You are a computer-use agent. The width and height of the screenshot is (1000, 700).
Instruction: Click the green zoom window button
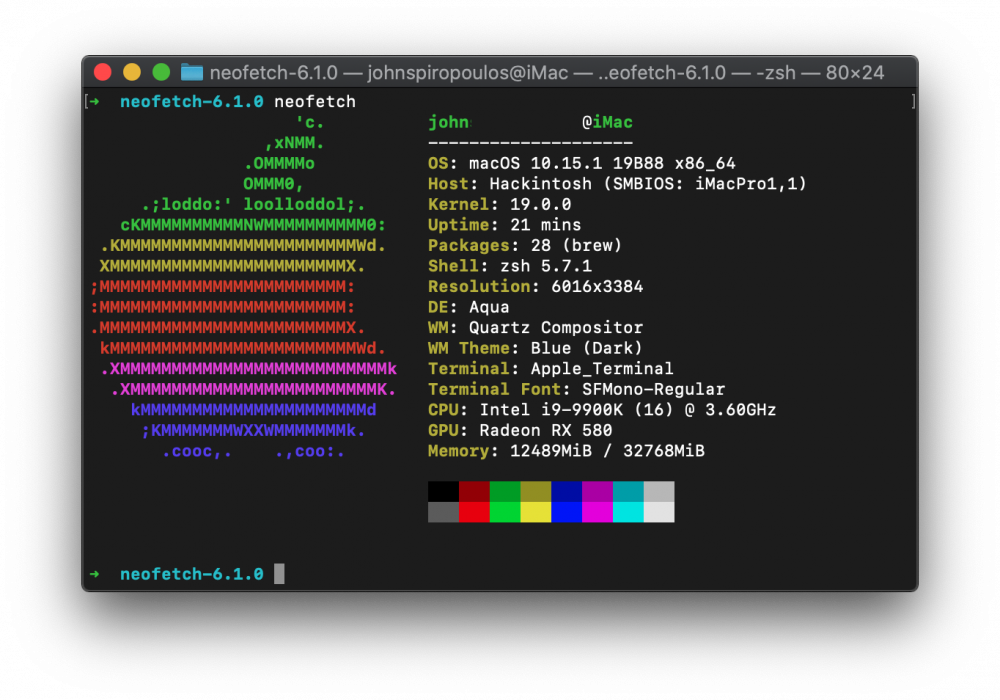pos(161,72)
